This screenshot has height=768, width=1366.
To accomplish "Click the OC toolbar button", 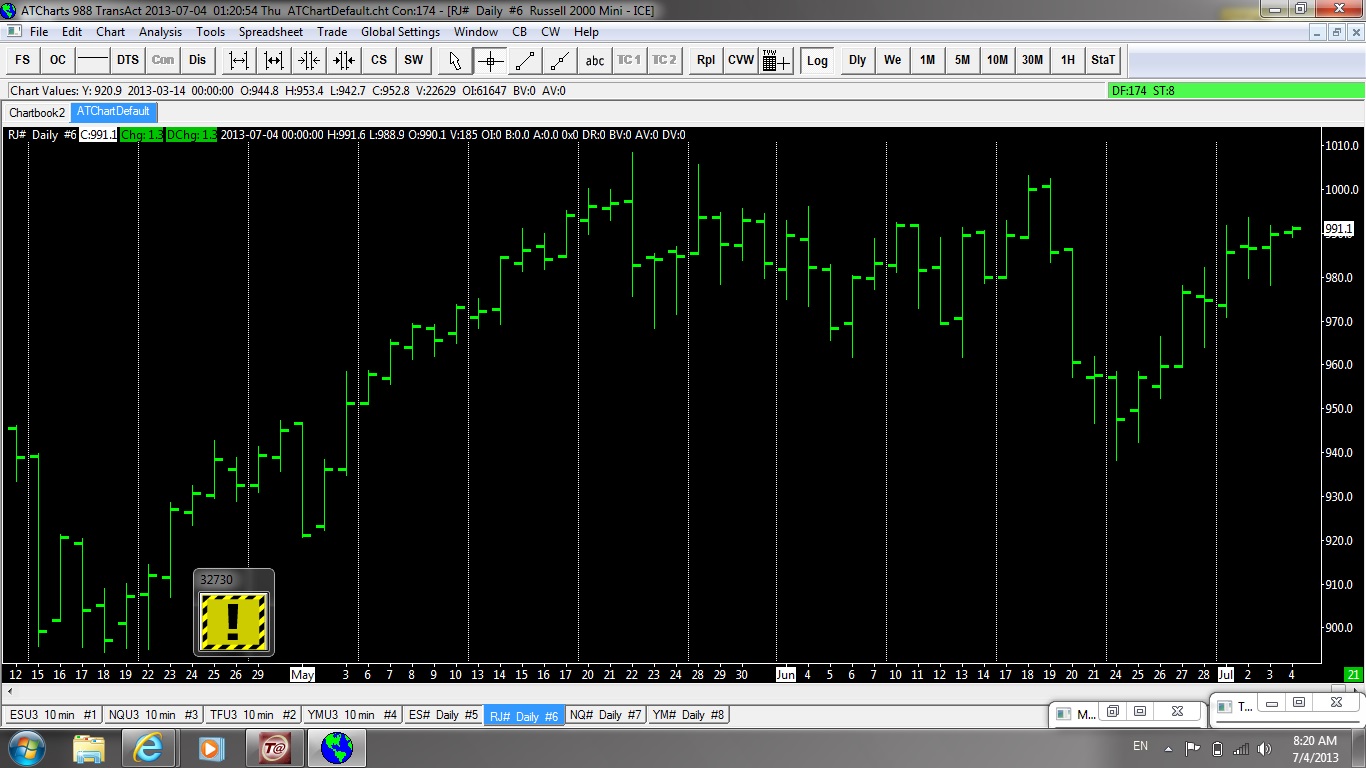I will (58, 60).
